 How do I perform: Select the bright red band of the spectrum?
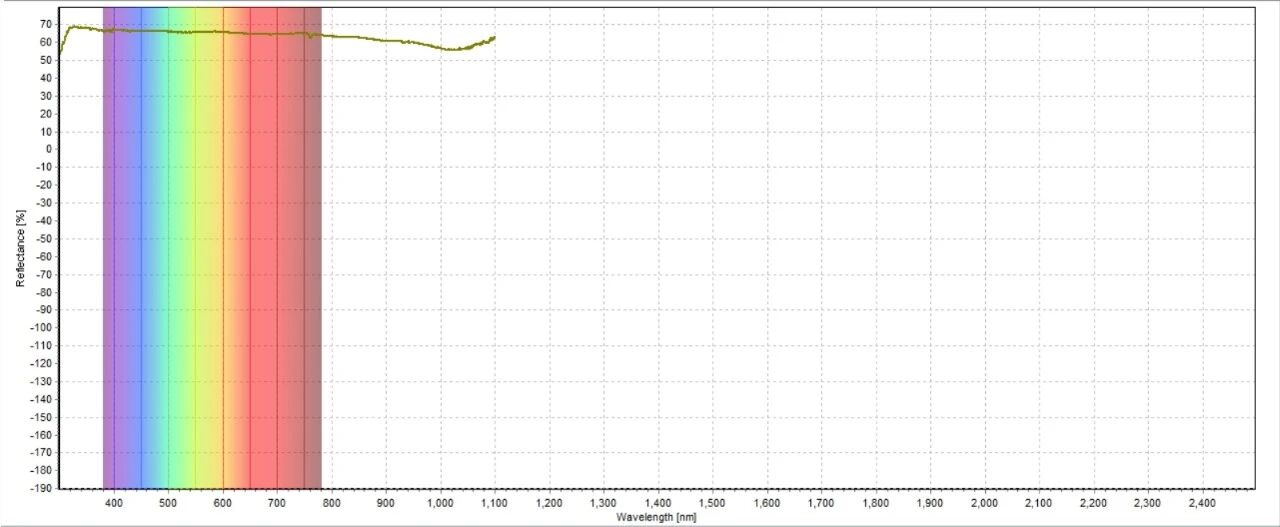(264, 250)
